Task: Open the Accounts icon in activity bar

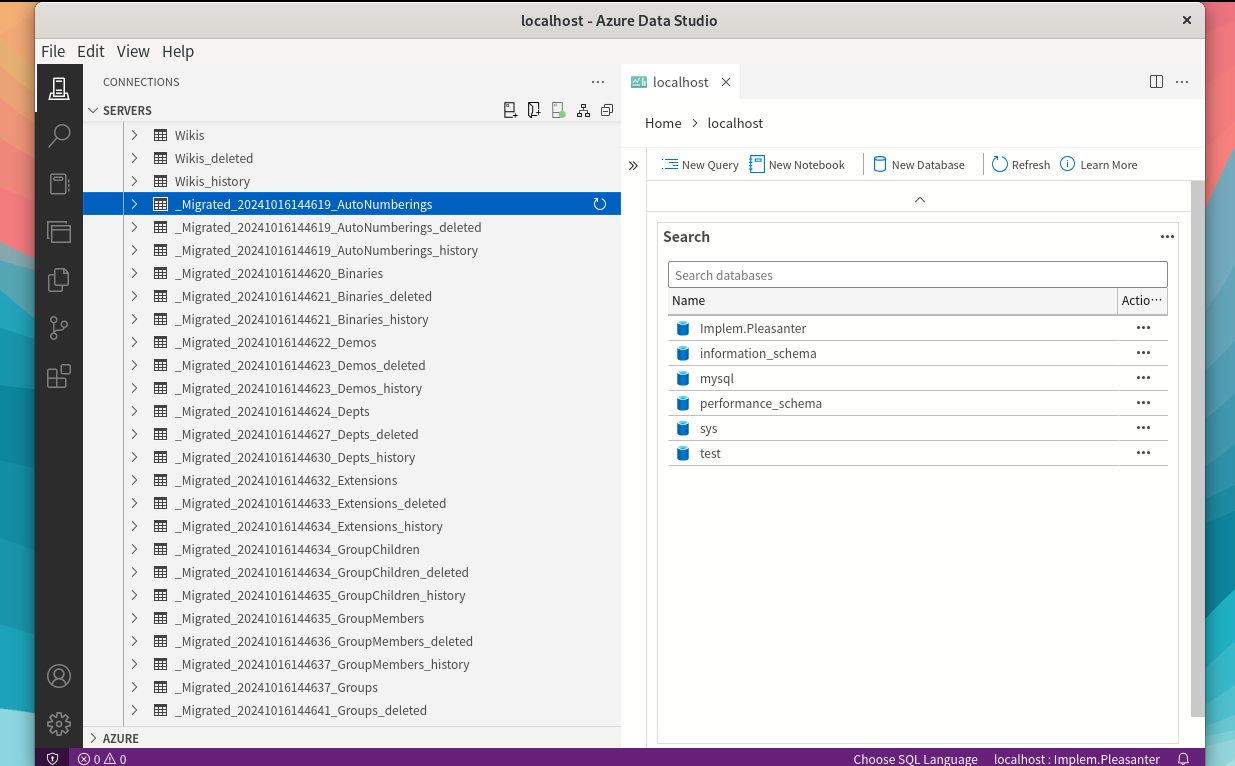Action: tap(59, 676)
